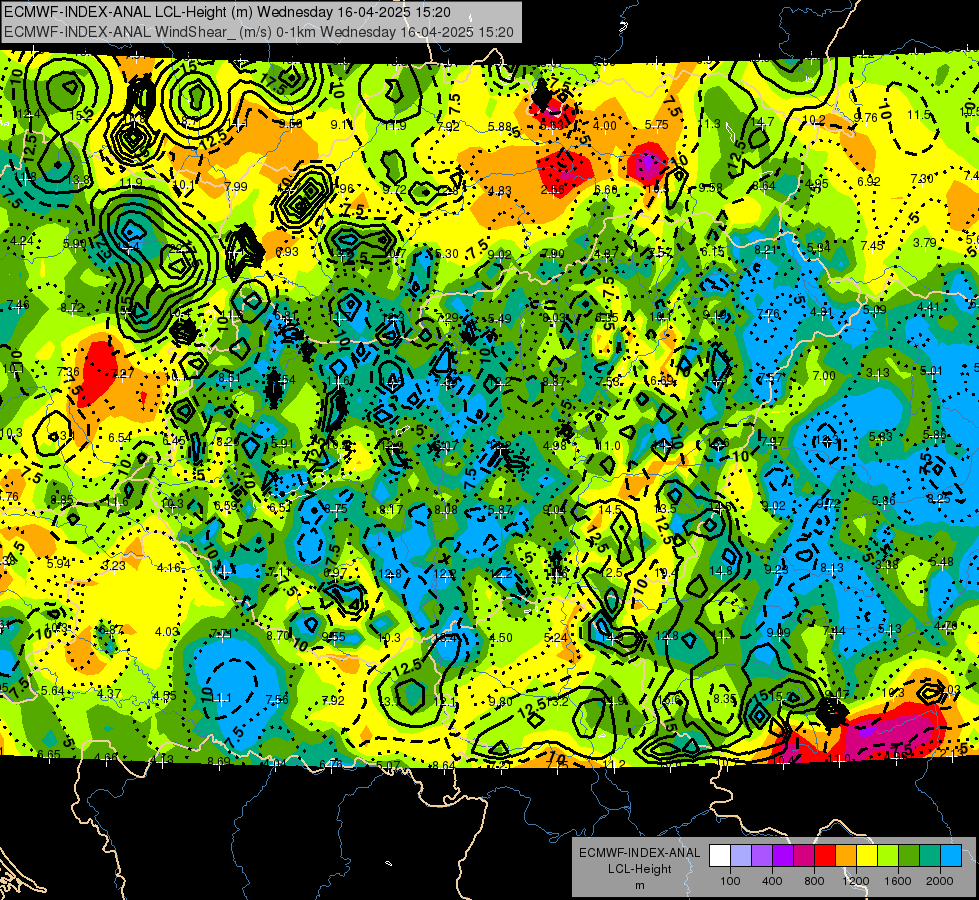Click the 9.76 wind shear value

pyautogui.click(x=866, y=117)
